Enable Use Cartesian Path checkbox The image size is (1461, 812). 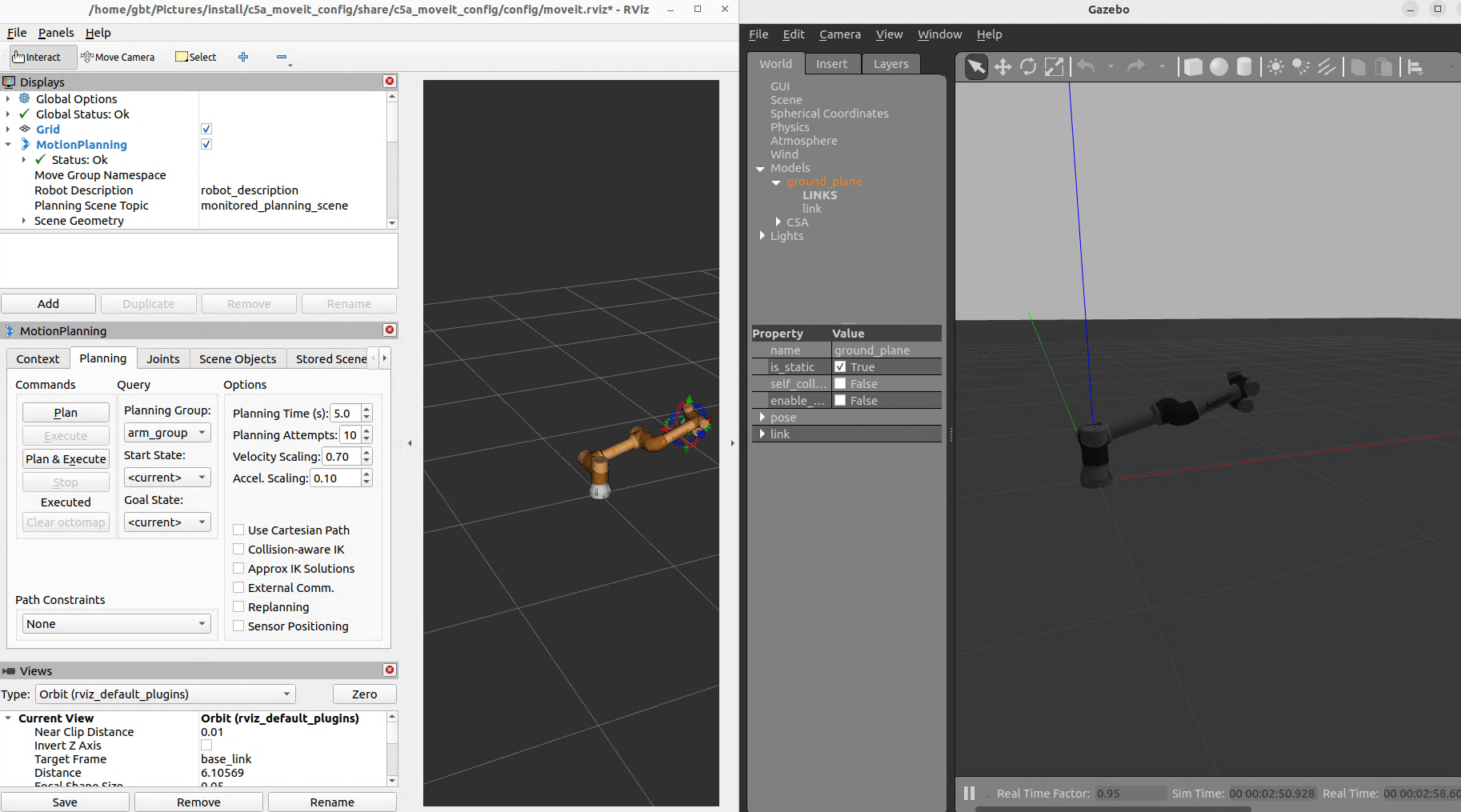tap(238, 530)
